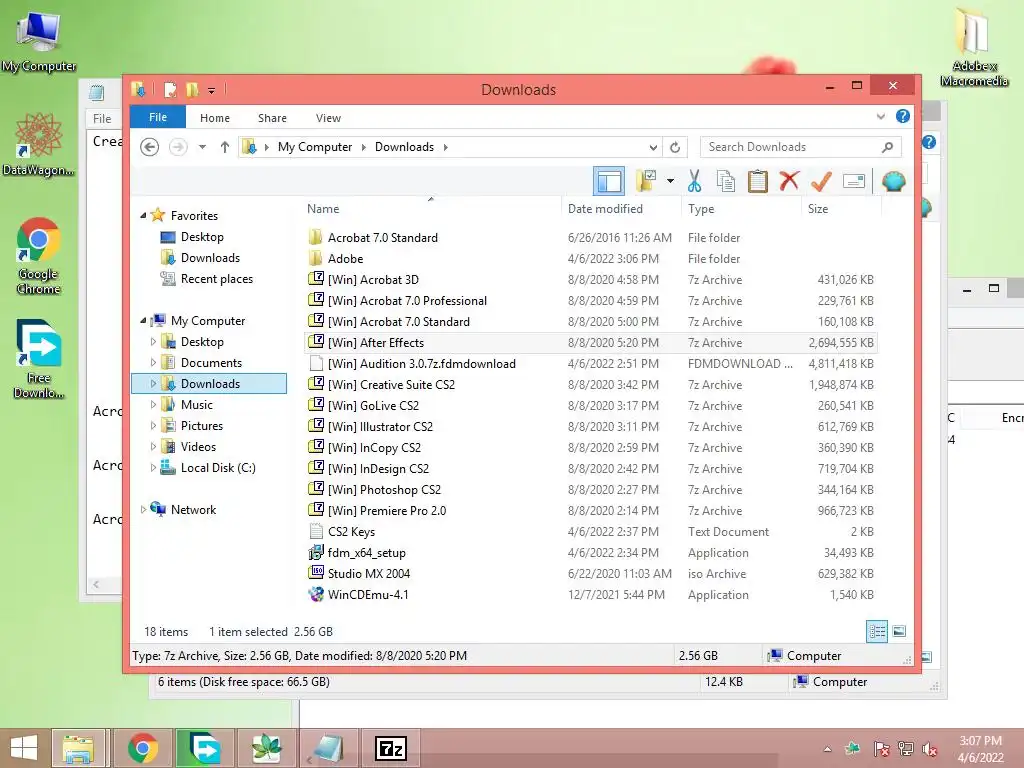Sort by the Type column header
Viewport: 1024px width, 768px height.
(741, 208)
